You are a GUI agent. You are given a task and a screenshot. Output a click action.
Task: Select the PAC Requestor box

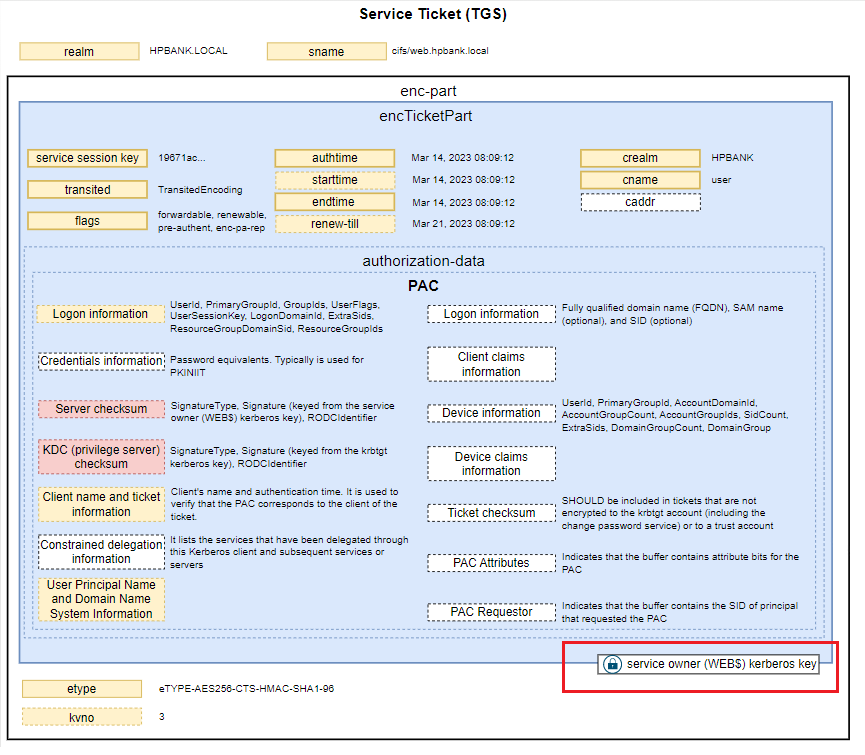491,611
